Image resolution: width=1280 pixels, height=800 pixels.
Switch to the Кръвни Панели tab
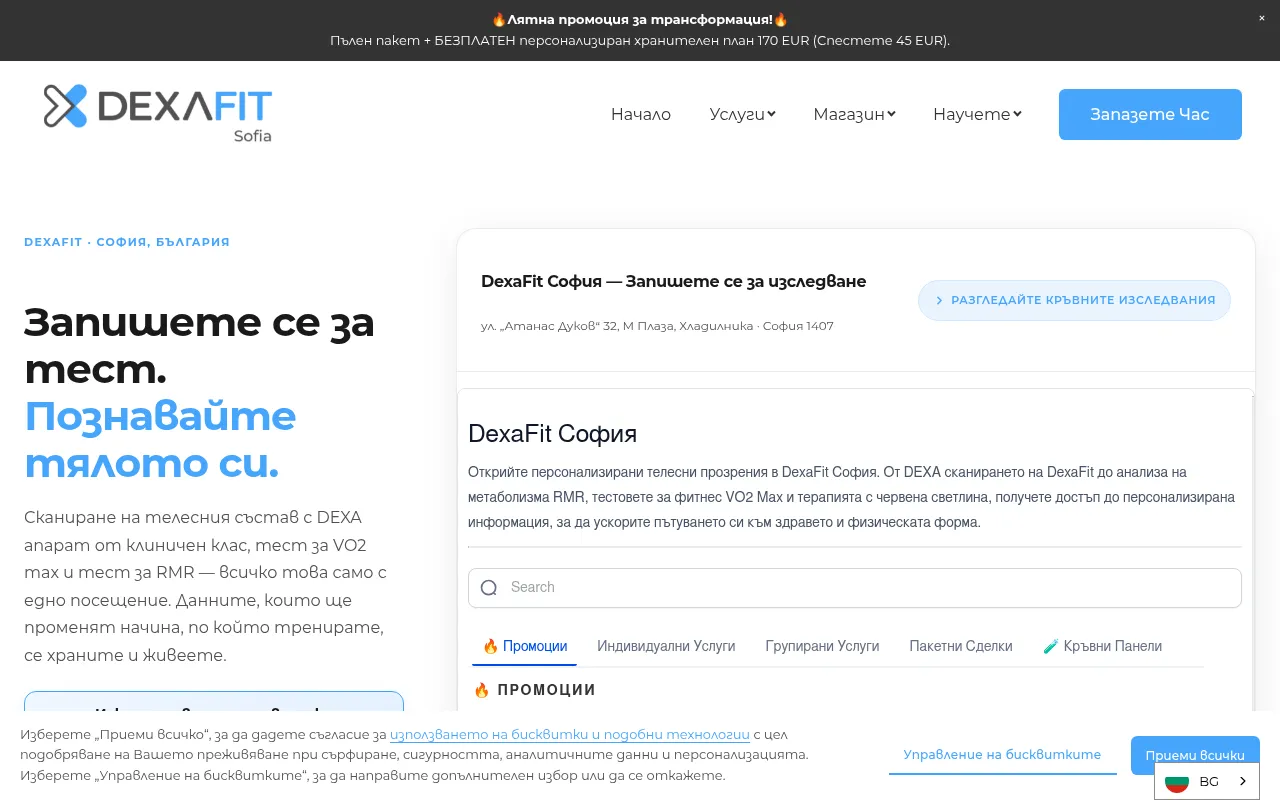coord(1102,646)
